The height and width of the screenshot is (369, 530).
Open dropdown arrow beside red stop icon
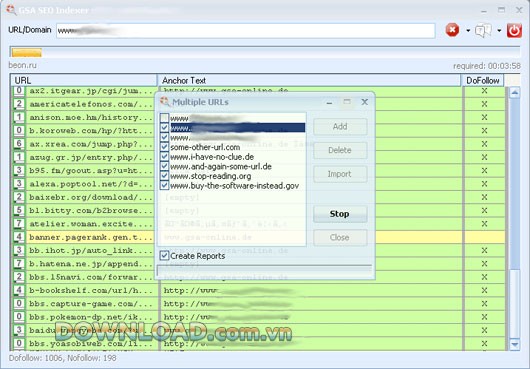[x=468, y=30]
